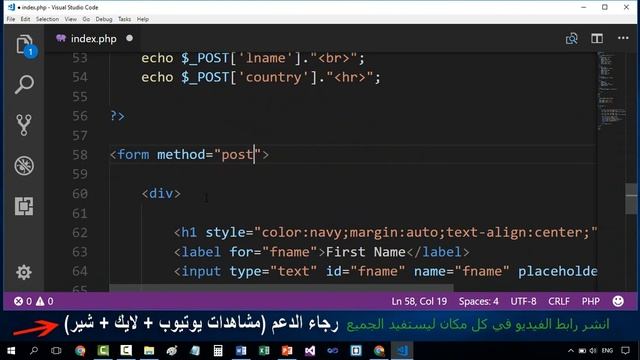This screenshot has width=640, height=360.
Task: Open File Explorer from the taskbar
Action: tap(149, 351)
